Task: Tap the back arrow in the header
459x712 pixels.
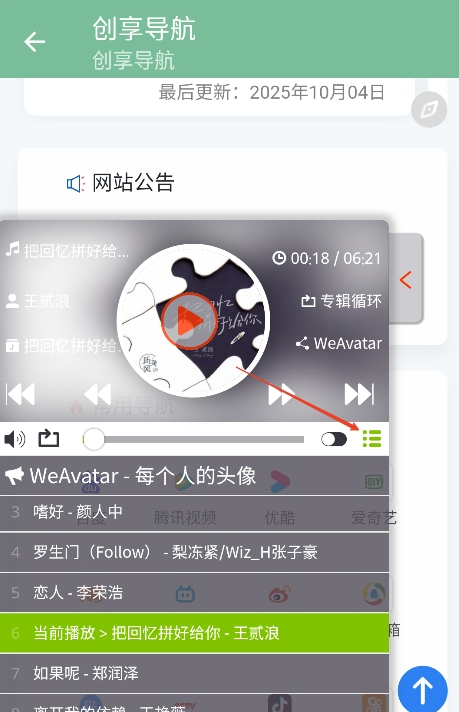Action: [35, 42]
